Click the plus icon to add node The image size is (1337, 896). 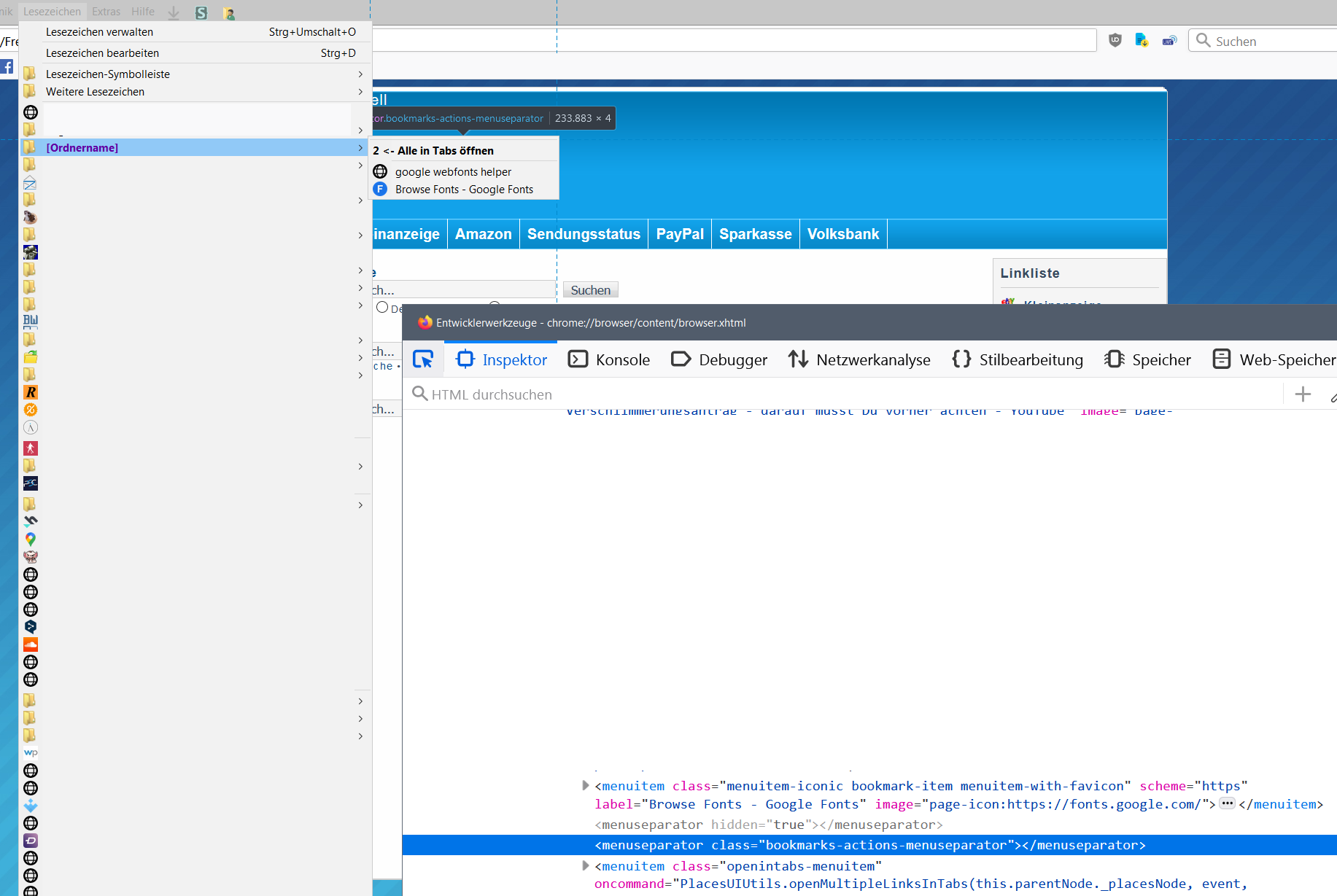[x=1303, y=394]
